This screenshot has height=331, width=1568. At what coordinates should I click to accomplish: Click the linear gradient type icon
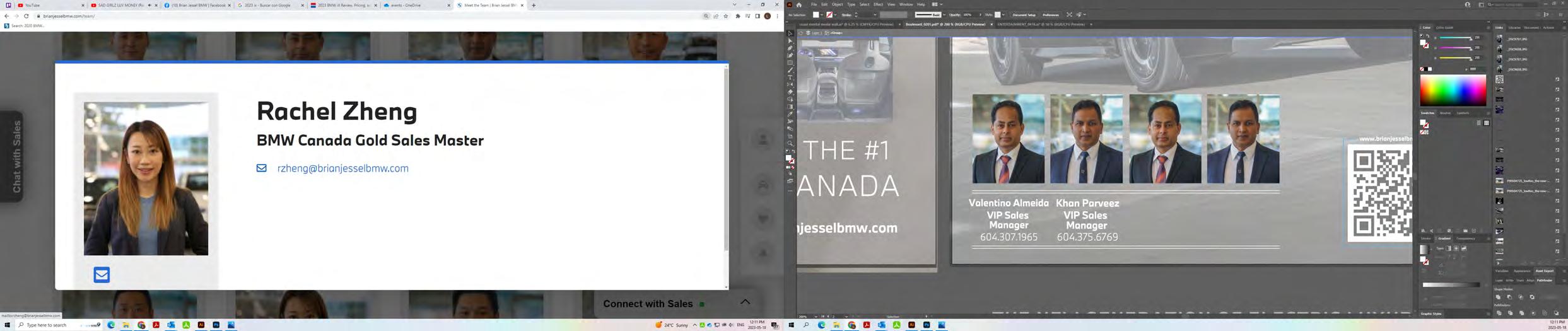coord(1449,248)
